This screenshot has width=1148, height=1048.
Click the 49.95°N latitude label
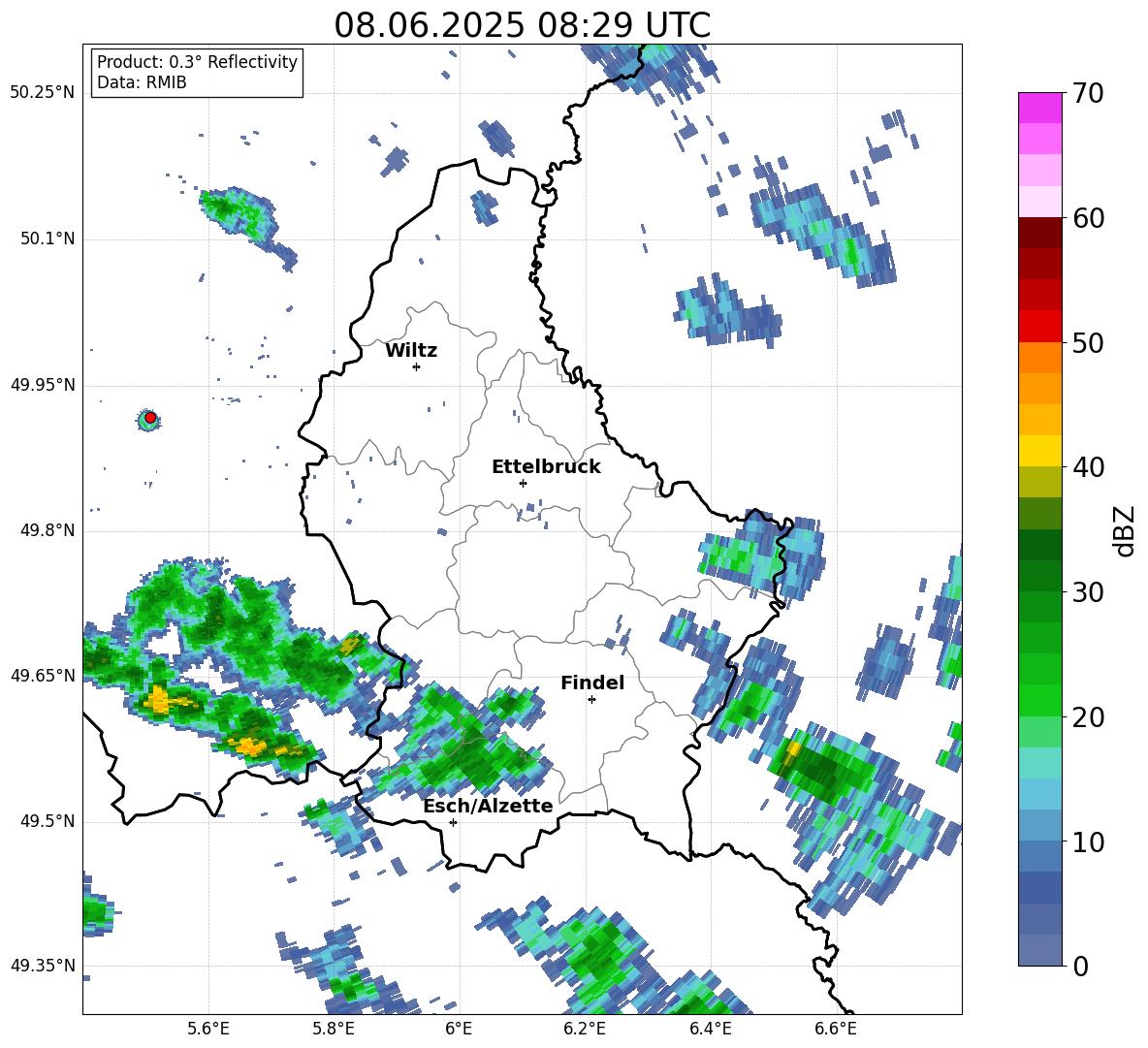click(x=43, y=385)
